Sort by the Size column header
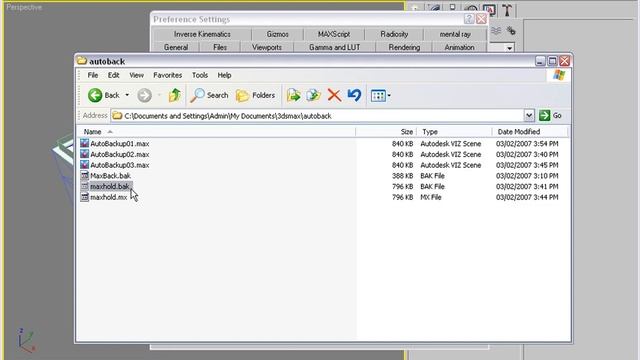The width and height of the screenshot is (640, 360). click(x=386, y=132)
